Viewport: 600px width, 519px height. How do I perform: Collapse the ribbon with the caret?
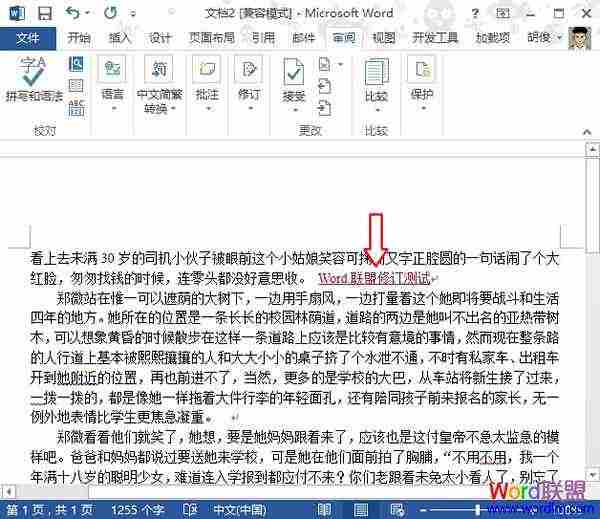[x=587, y=132]
